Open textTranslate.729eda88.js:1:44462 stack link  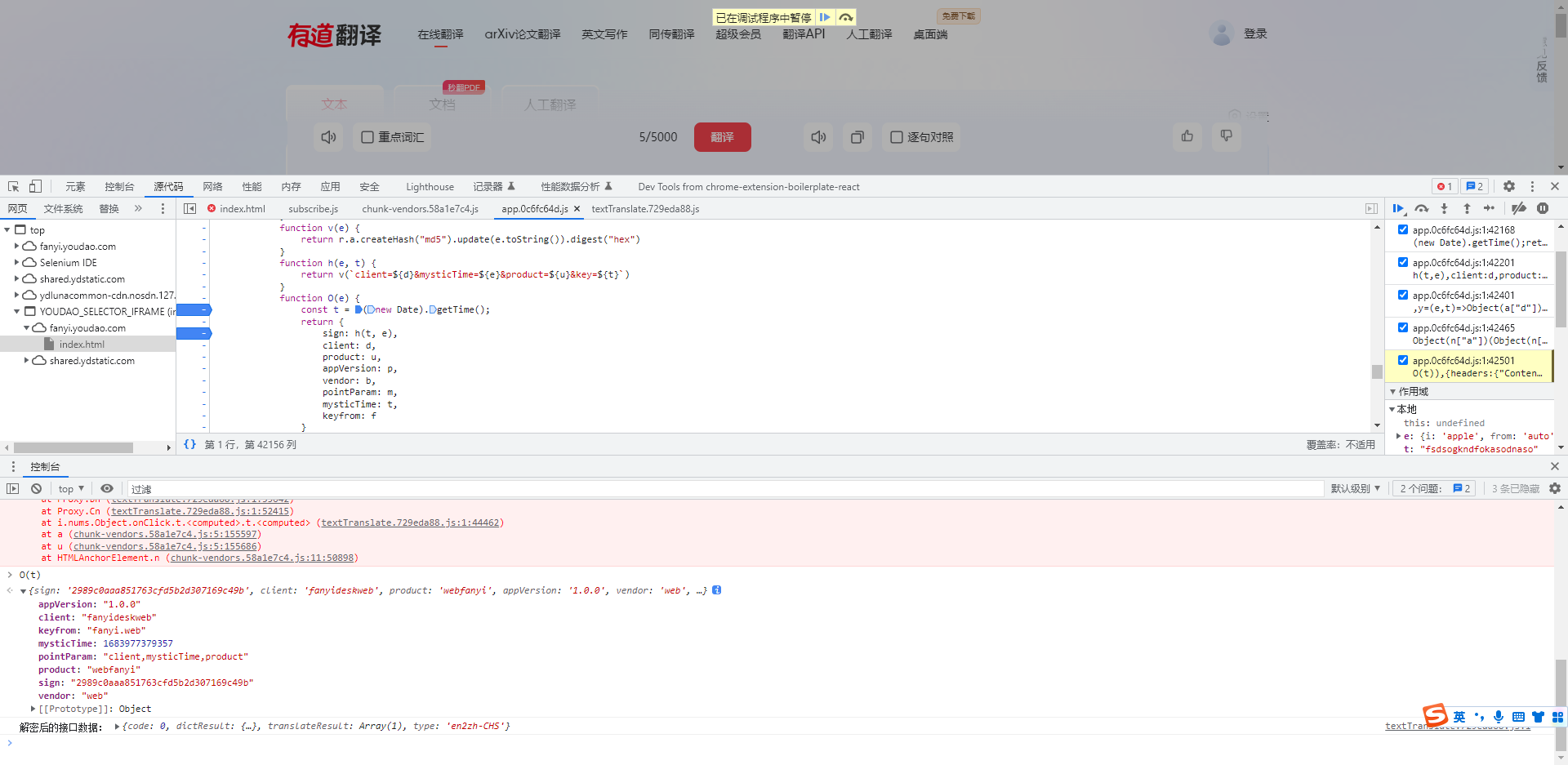[x=411, y=523]
